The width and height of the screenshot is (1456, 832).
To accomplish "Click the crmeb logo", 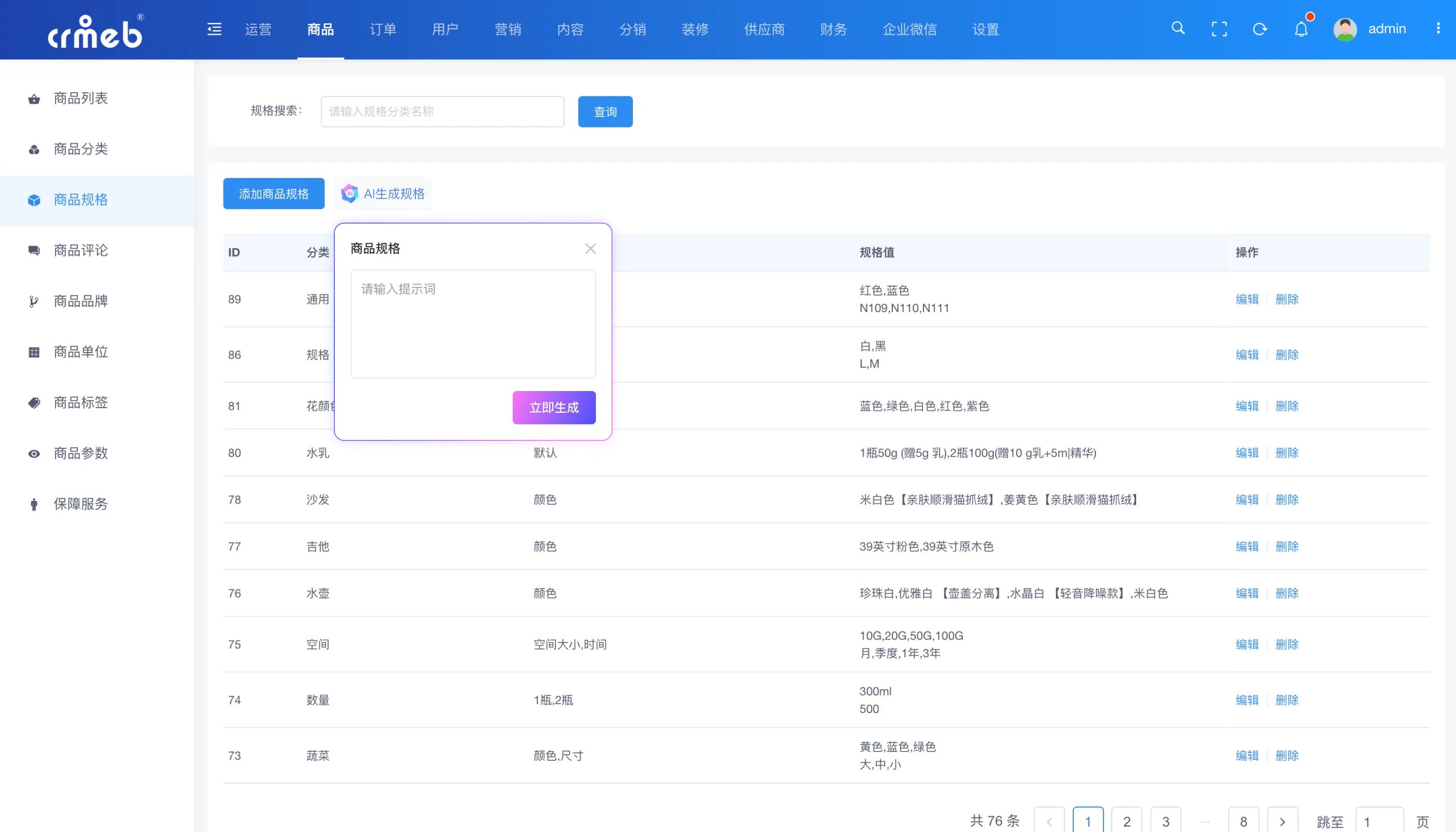I will click(96, 31).
